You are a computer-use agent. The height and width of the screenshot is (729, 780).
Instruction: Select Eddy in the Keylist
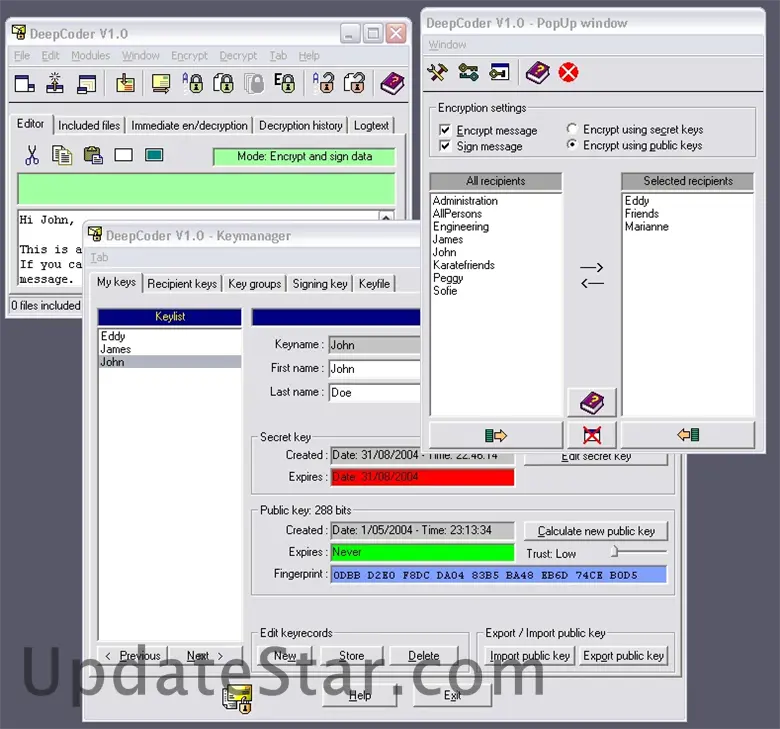pos(169,336)
